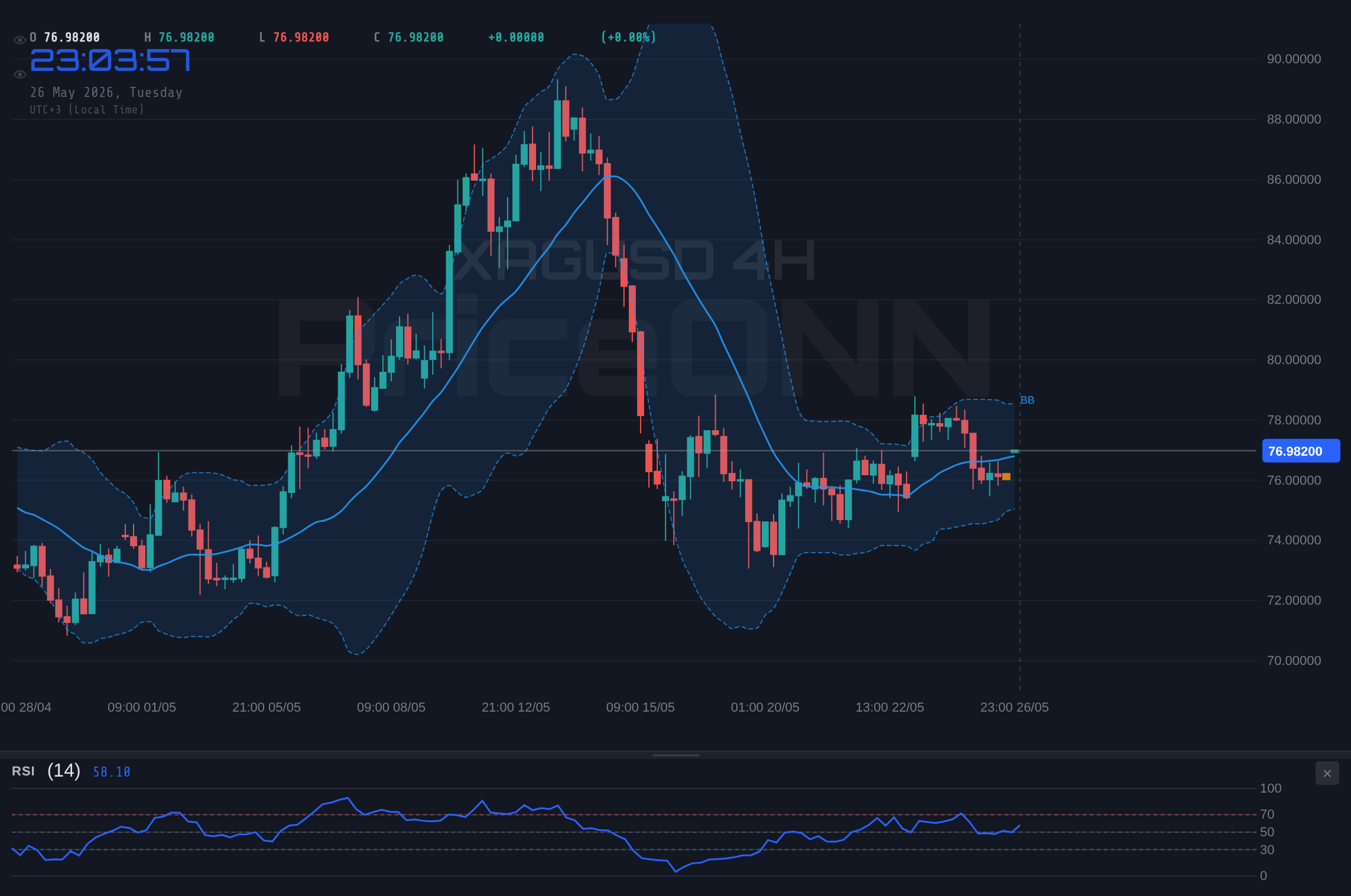Click the 21:00 12/05 time axis label
This screenshot has height=896, width=1351.
(516, 707)
